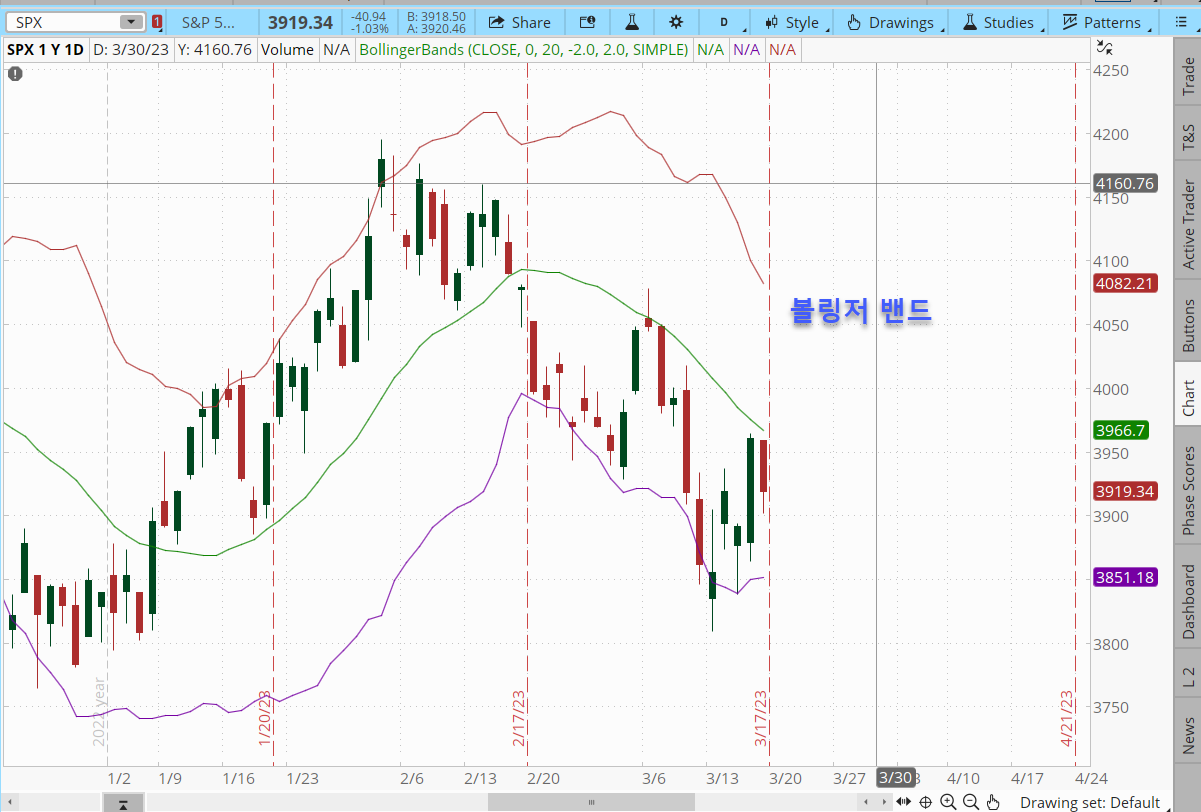Click the 2/17/23 expiration marker label
The width and height of the screenshot is (1201, 812).
point(519,718)
